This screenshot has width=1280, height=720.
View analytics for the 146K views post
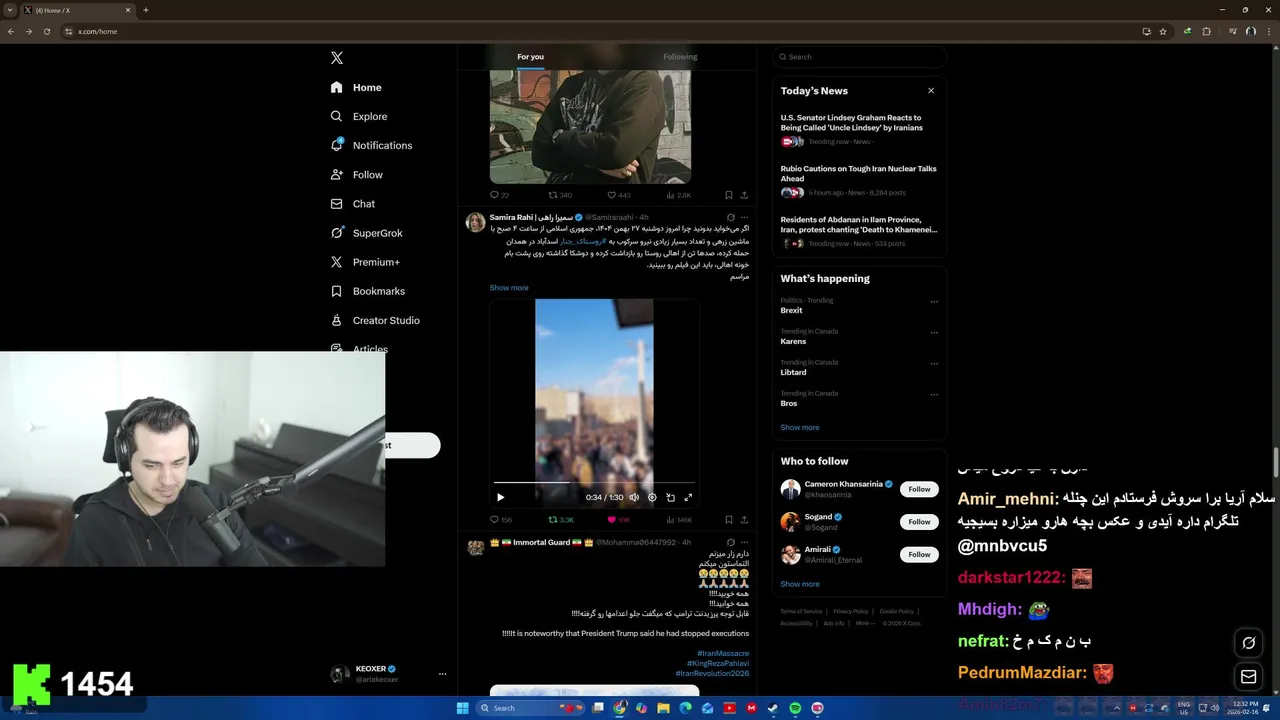[679, 520]
